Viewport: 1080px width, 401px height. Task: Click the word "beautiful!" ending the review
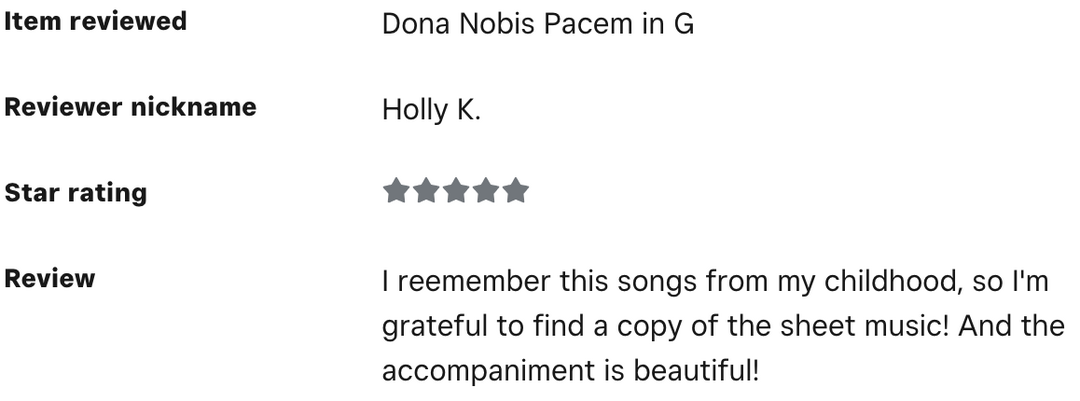point(696,372)
